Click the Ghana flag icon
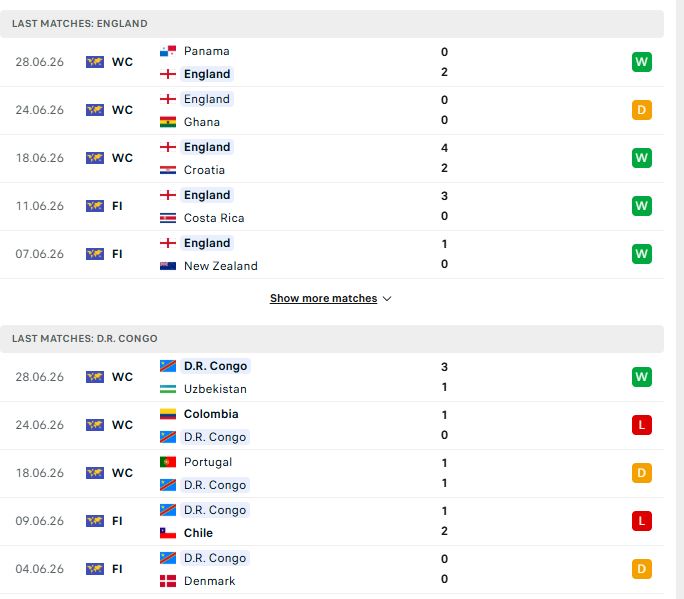 click(168, 122)
